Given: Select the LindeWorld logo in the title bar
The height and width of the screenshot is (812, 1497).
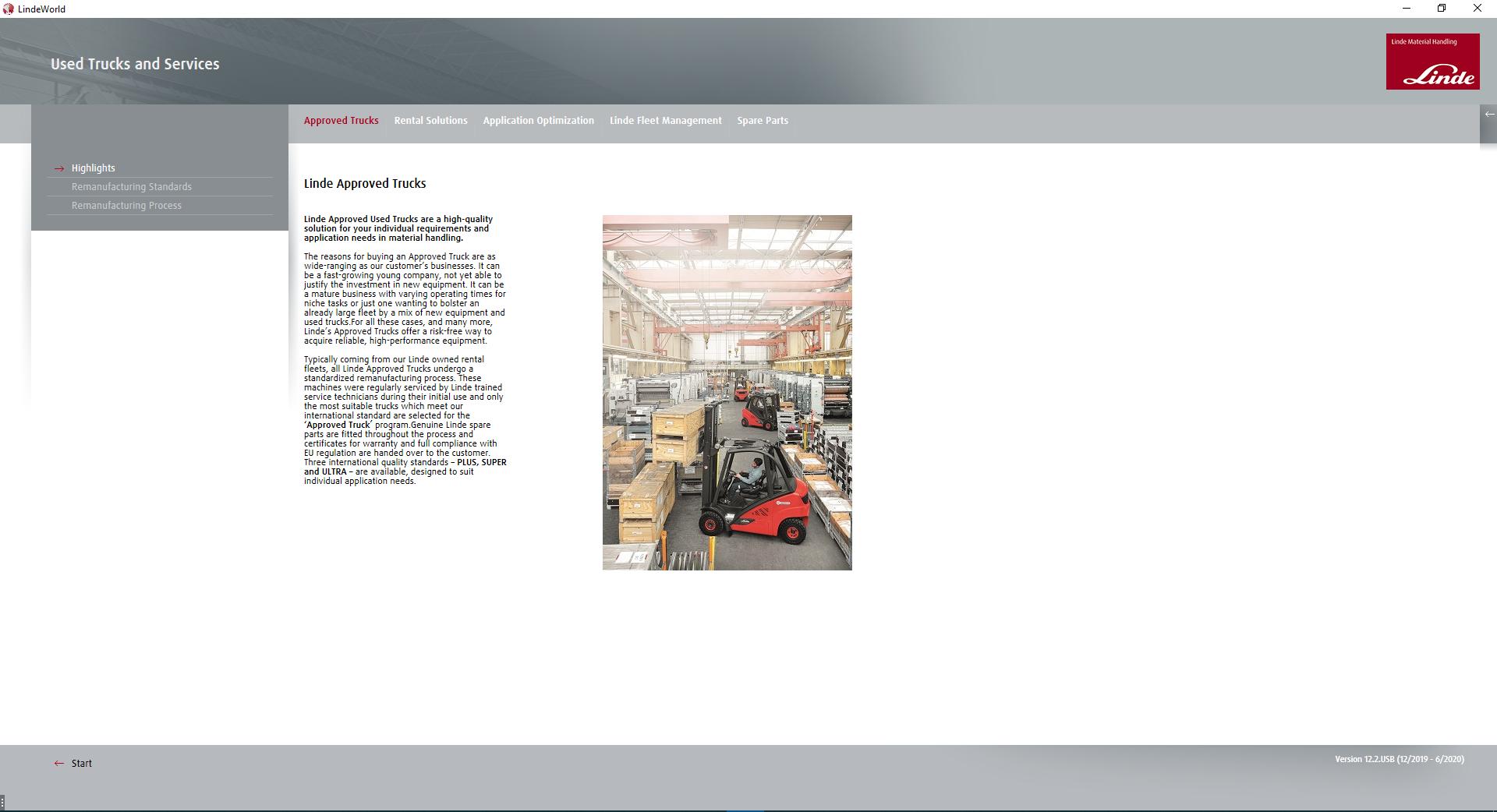Looking at the screenshot, I should (x=8, y=9).
